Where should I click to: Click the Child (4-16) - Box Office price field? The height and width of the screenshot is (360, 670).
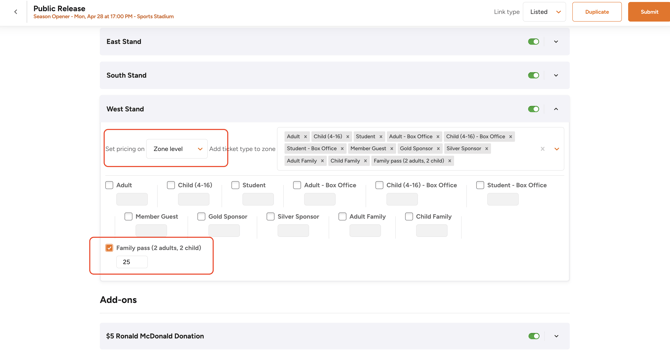pos(402,199)
